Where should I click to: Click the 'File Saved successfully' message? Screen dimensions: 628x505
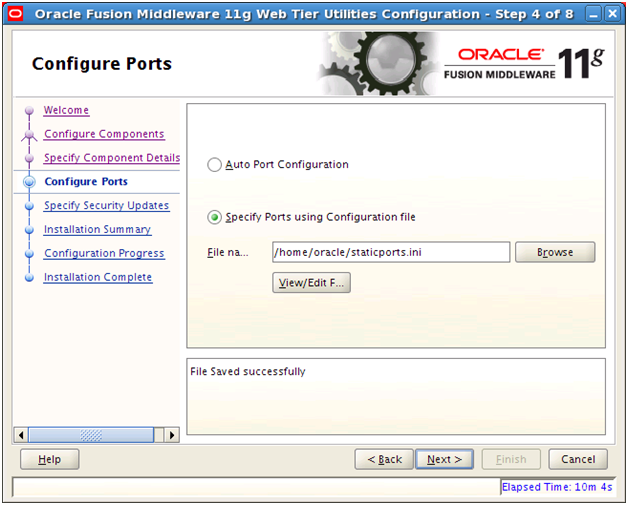click(x=248, y=372)
